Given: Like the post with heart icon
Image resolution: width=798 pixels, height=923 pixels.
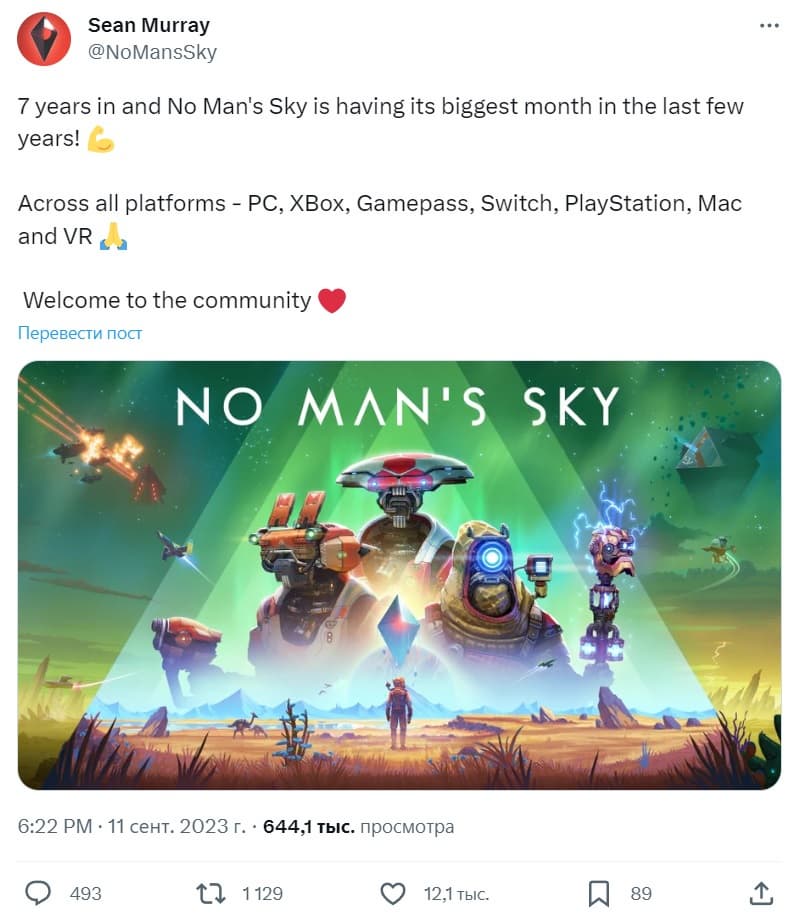Looking at the screenshot, I should (393, 894).
